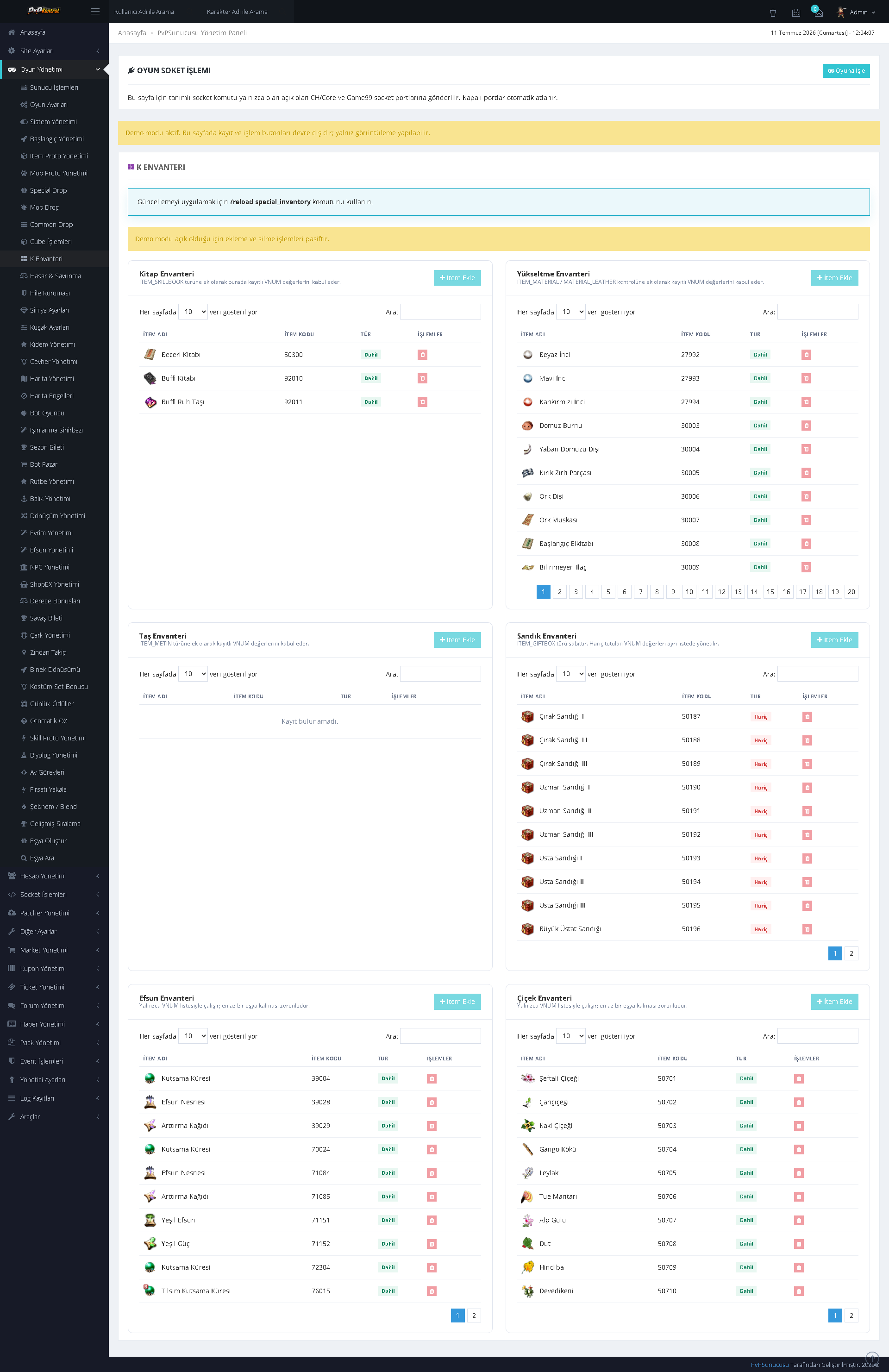
Task: Click the Mavi İnci item icon
Action: point(527,378)
